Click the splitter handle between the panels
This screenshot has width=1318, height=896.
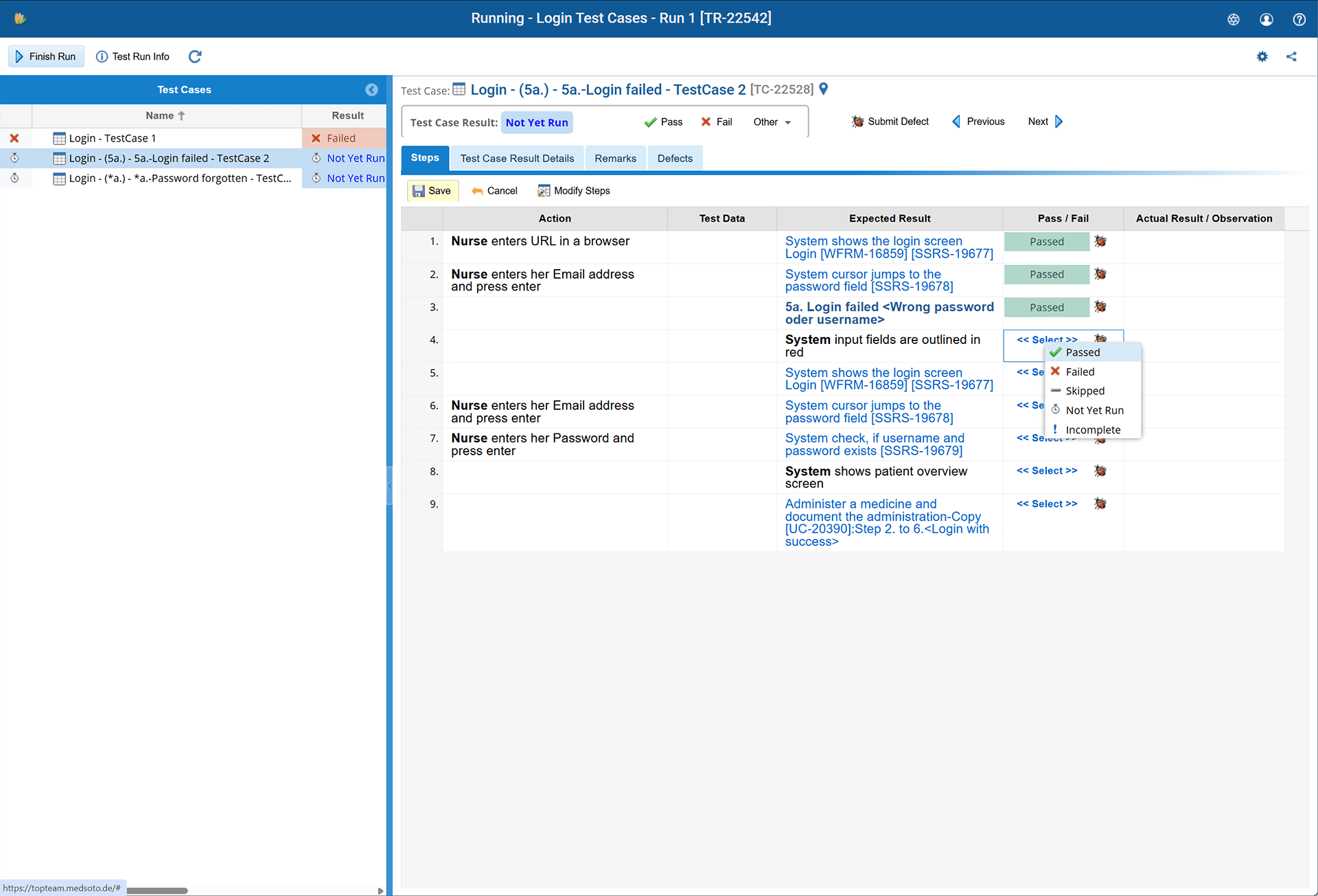[x=389, y=485]
